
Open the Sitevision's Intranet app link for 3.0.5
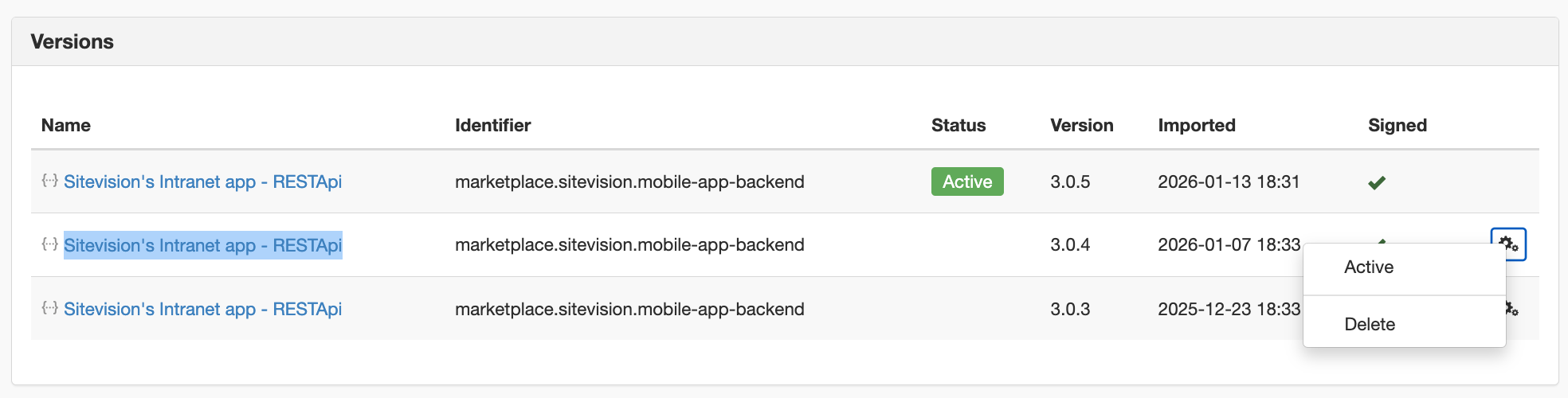tap(202, 181)
